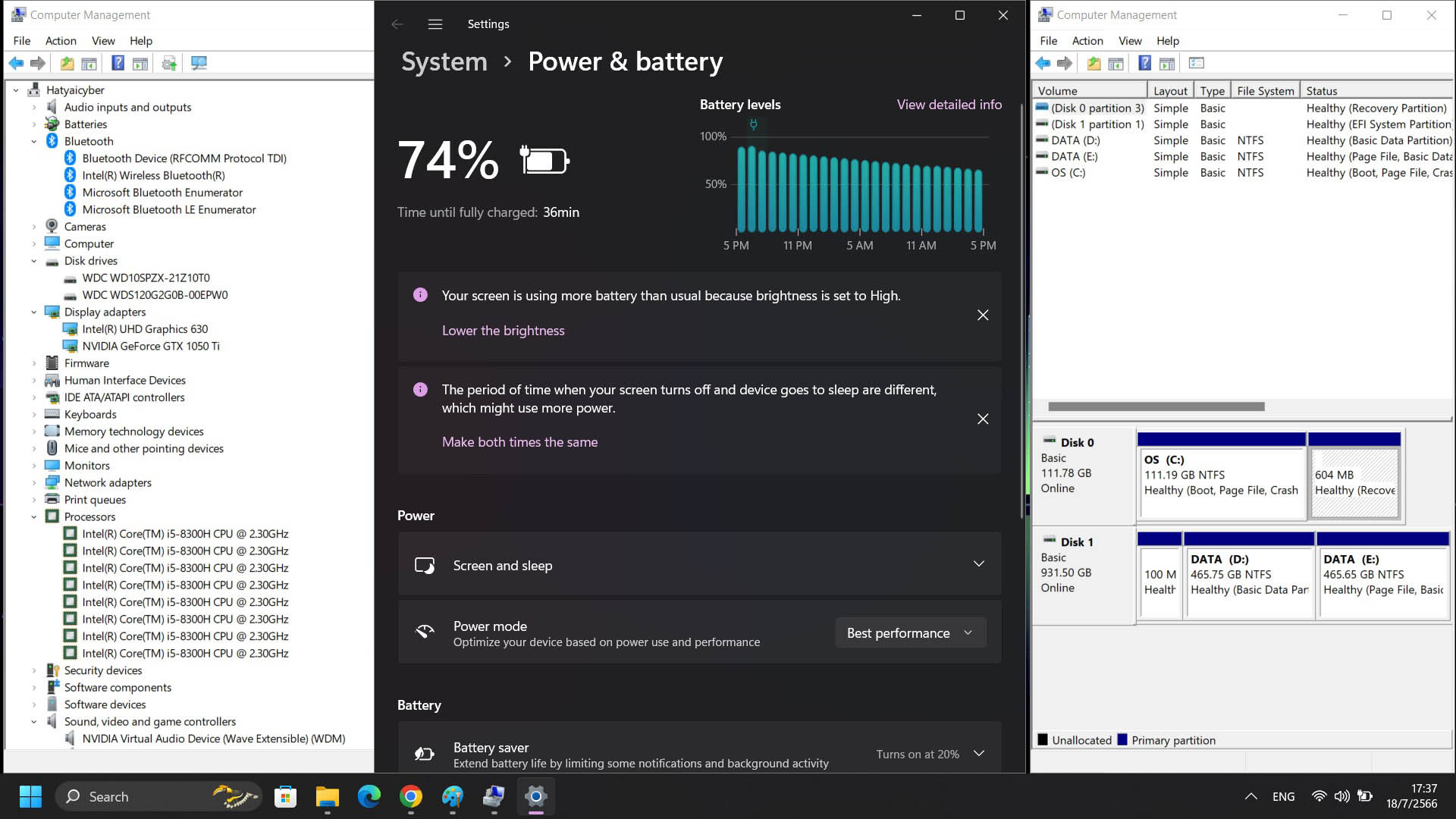Image resolution: width=1456 pixels, height=819 pixels.
Task: Open View menu in right Computer Management
Action: (x=1130, y=41)
